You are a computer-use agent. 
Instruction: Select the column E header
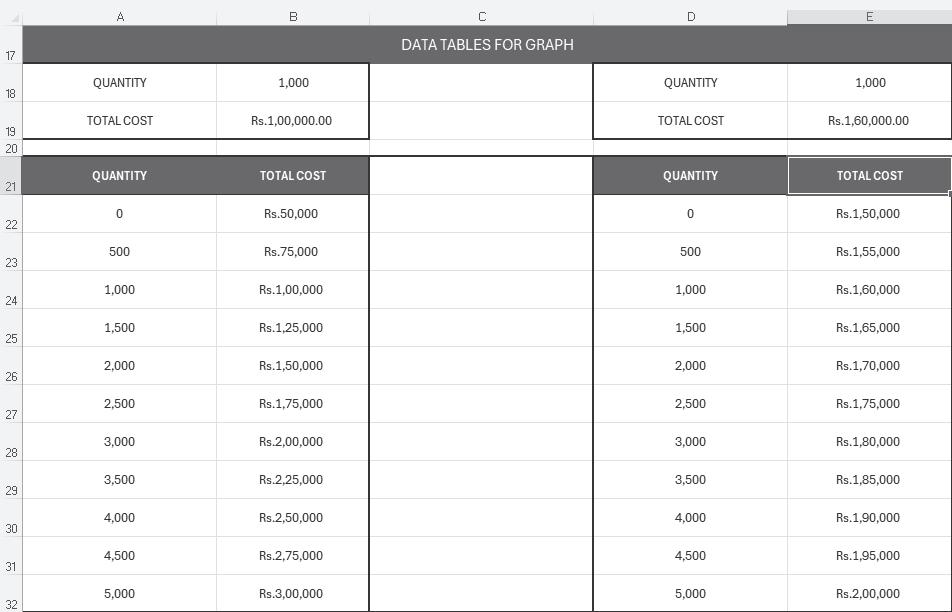click(869, 17)
